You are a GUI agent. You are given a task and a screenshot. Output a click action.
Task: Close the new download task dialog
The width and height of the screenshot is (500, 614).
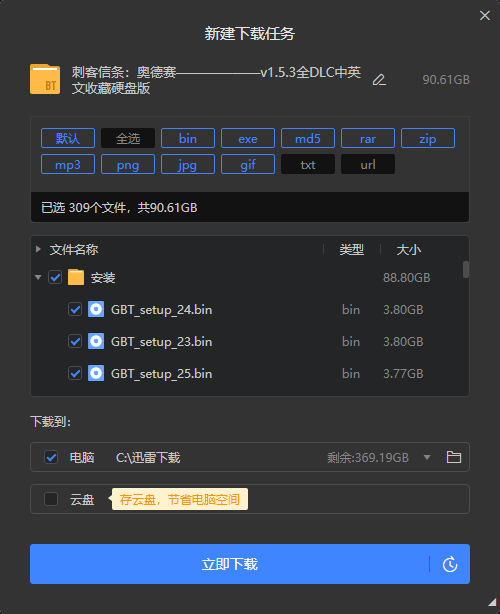pos(485,15)
